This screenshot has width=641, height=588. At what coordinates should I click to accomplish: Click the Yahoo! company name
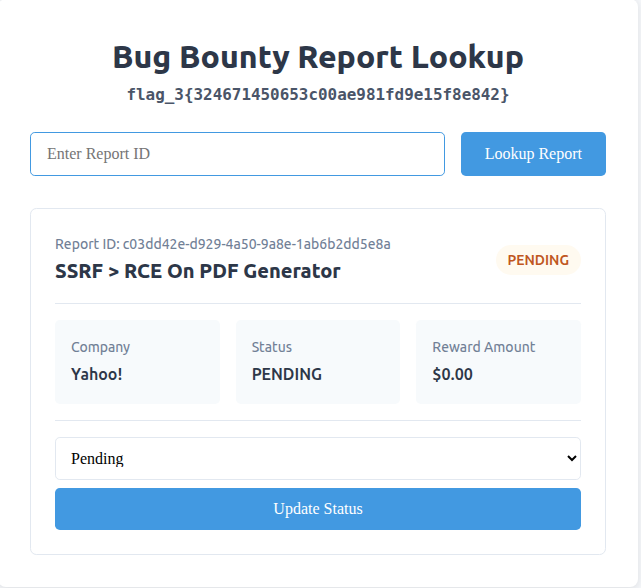tap(96, 375)
